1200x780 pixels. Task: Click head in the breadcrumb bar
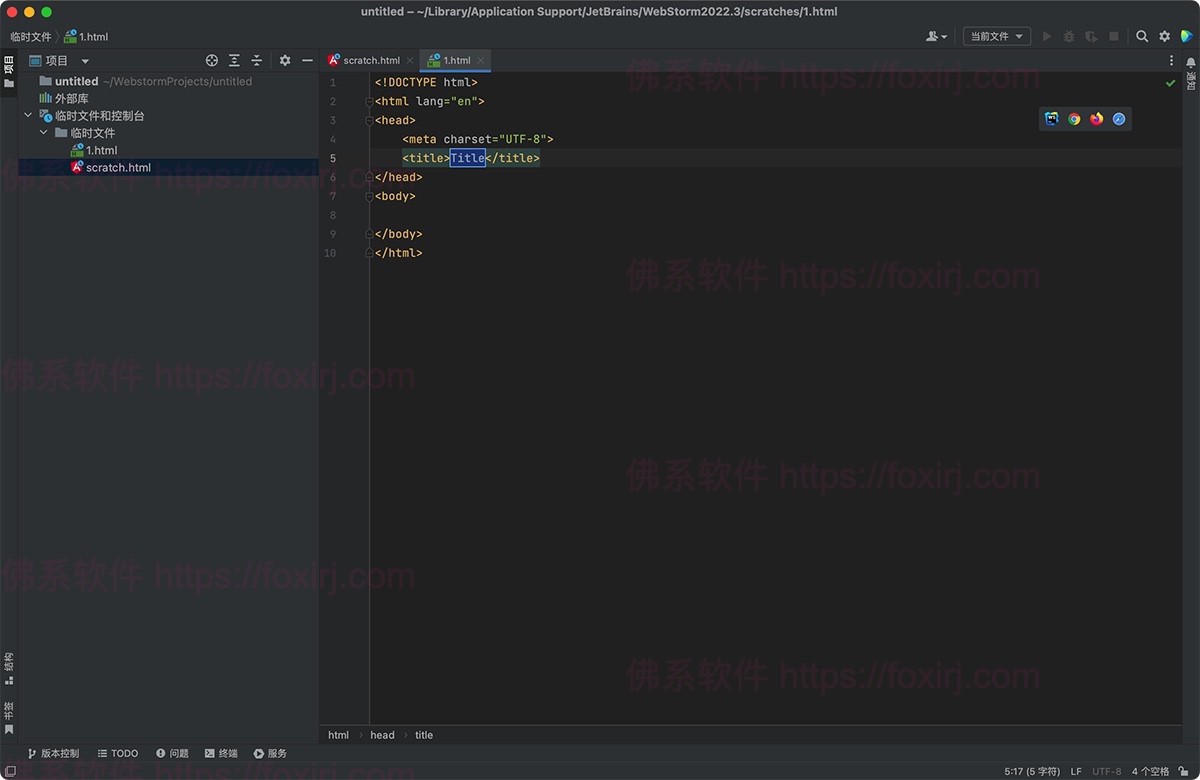382,735
